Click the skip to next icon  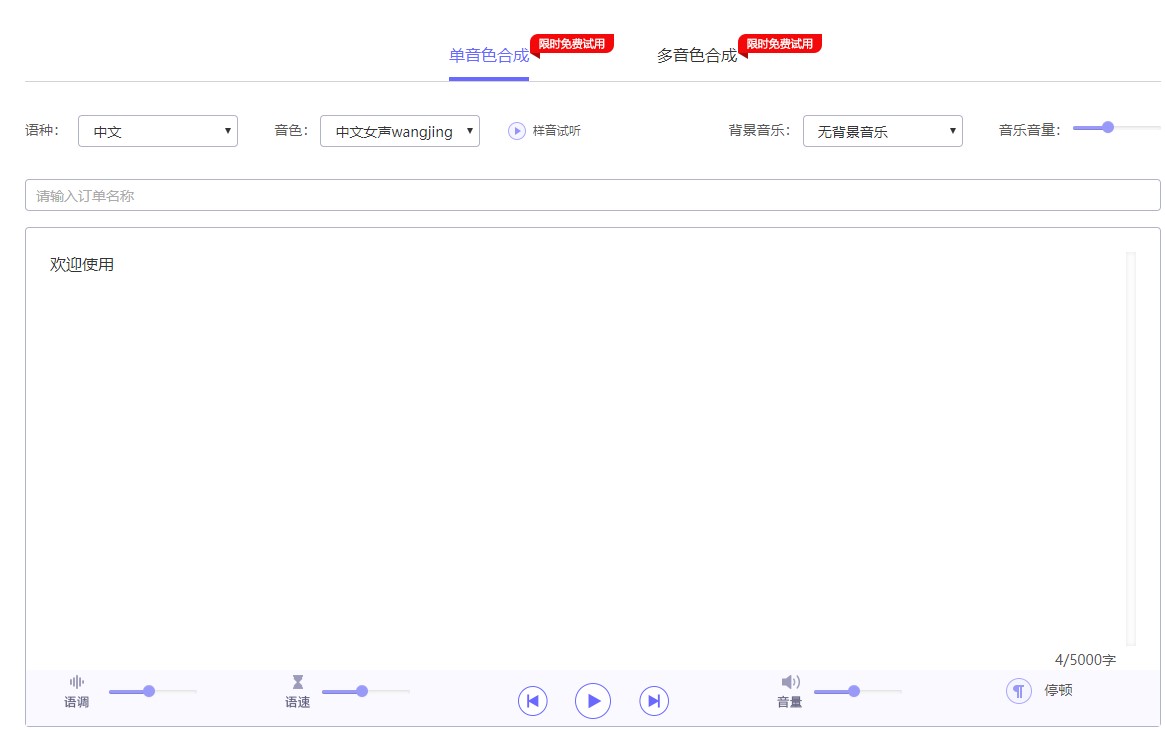coord(654,701)
